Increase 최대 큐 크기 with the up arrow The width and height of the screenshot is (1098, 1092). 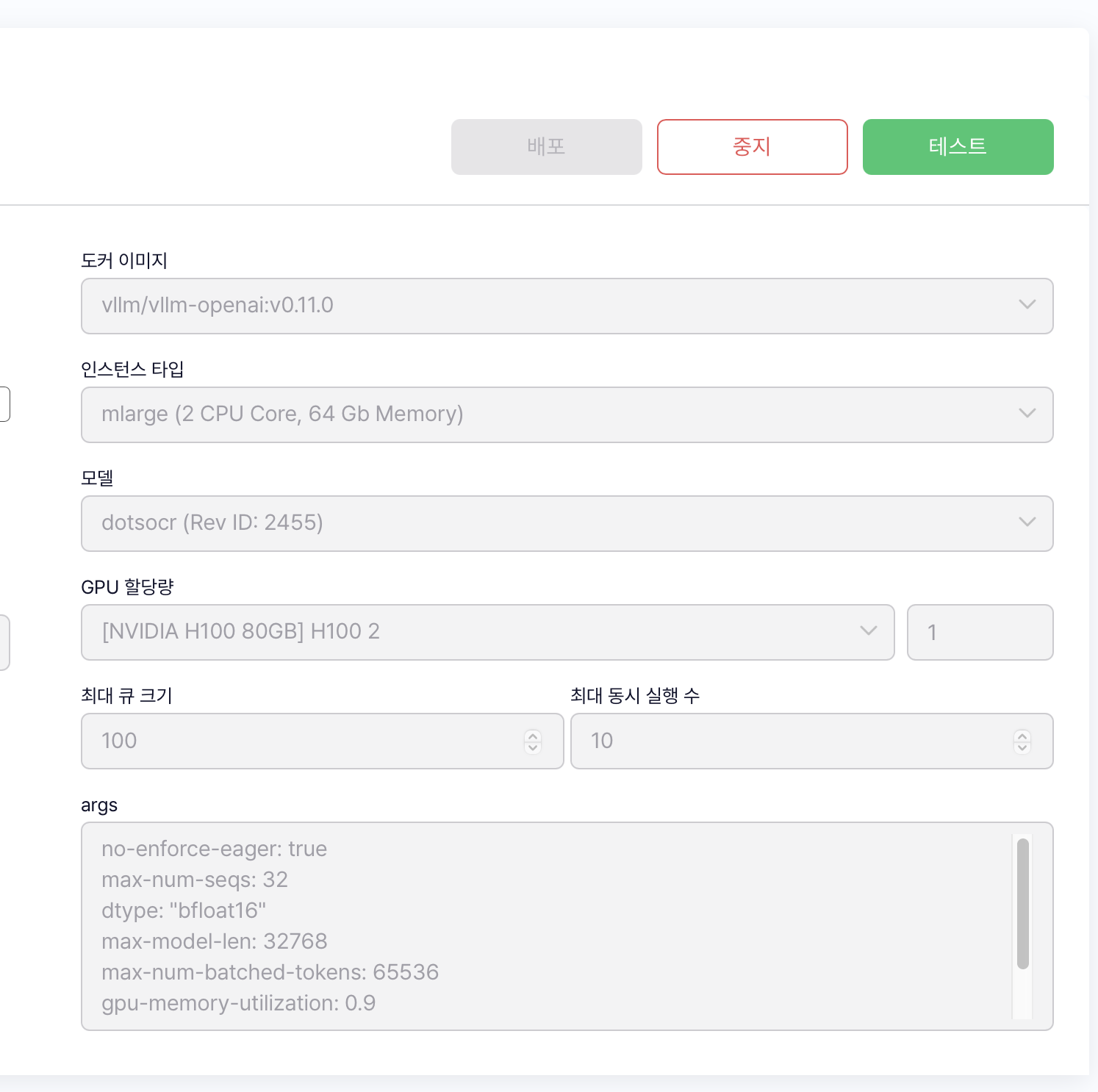tap(533, 735)
